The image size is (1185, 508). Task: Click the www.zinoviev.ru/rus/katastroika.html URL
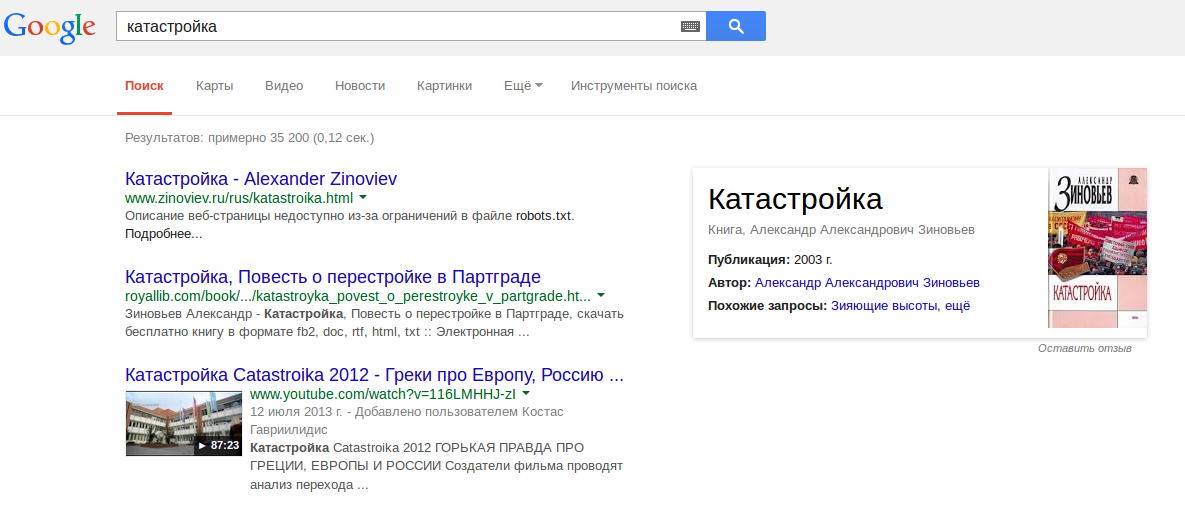(239, 198)
